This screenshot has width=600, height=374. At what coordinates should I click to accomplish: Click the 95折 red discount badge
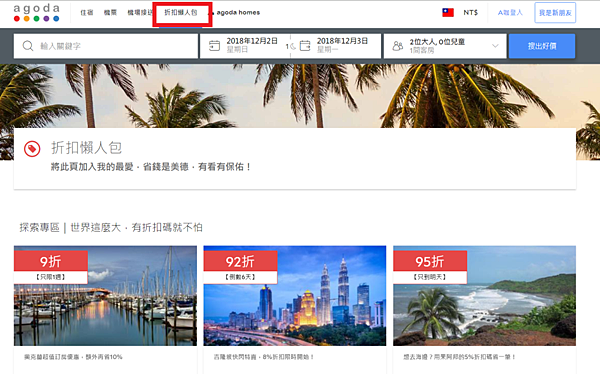click(x=430, y=261)
